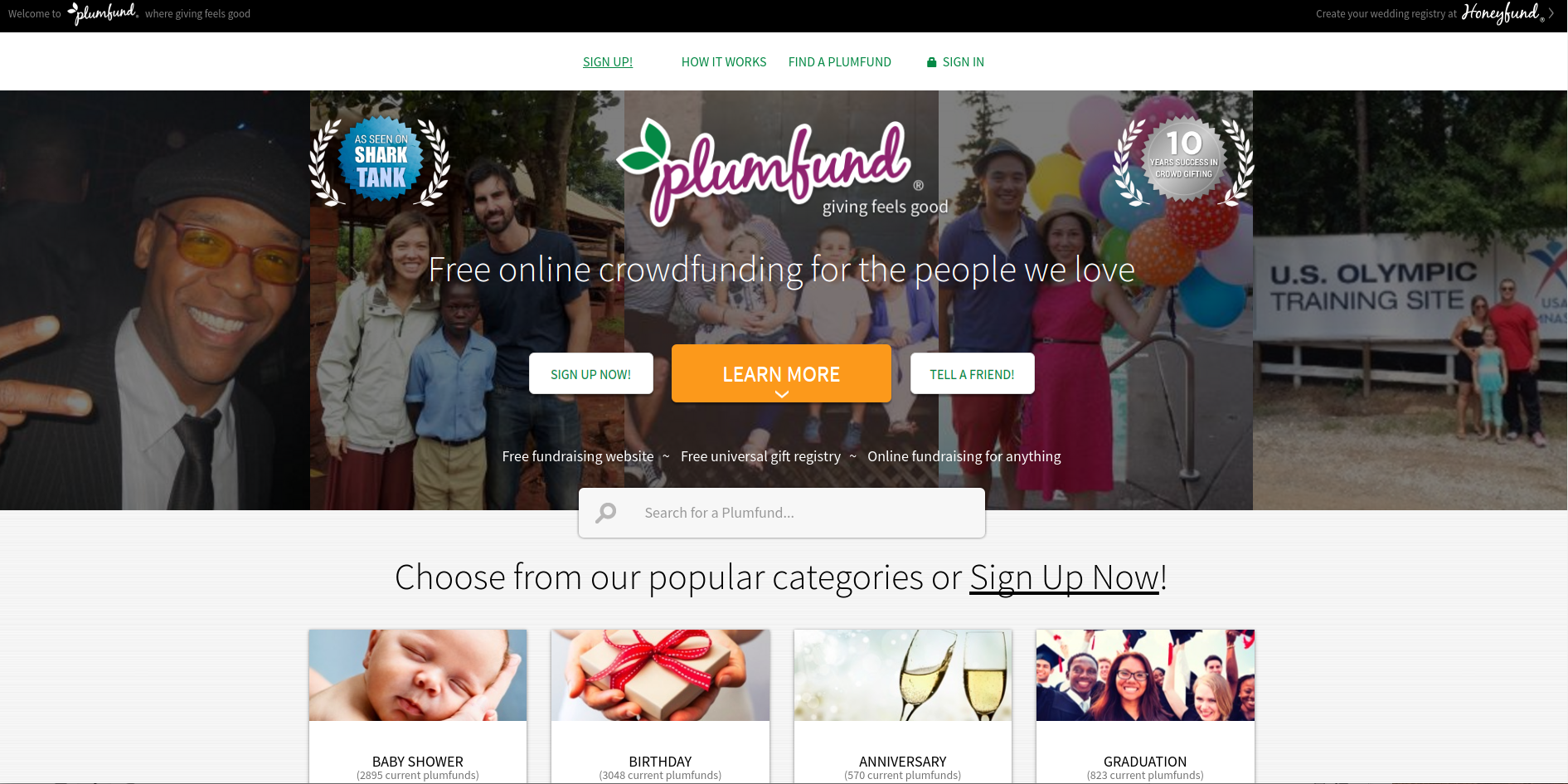Click the As Seen On Shark Tank badge
This screenshot has width=1568, height=784.
point(380,161)
